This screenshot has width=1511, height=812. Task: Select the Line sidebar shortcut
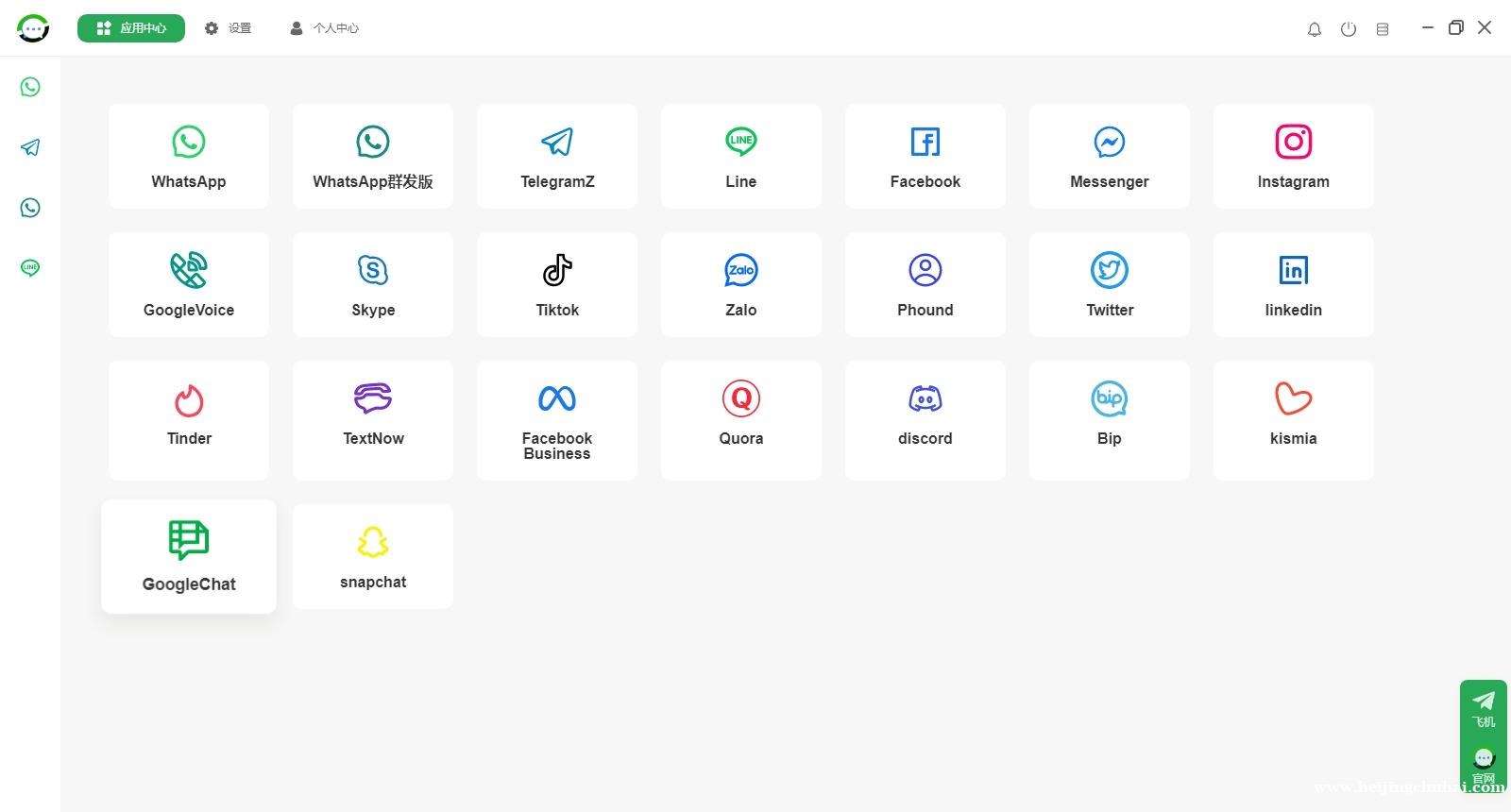[x=30, y=268]
